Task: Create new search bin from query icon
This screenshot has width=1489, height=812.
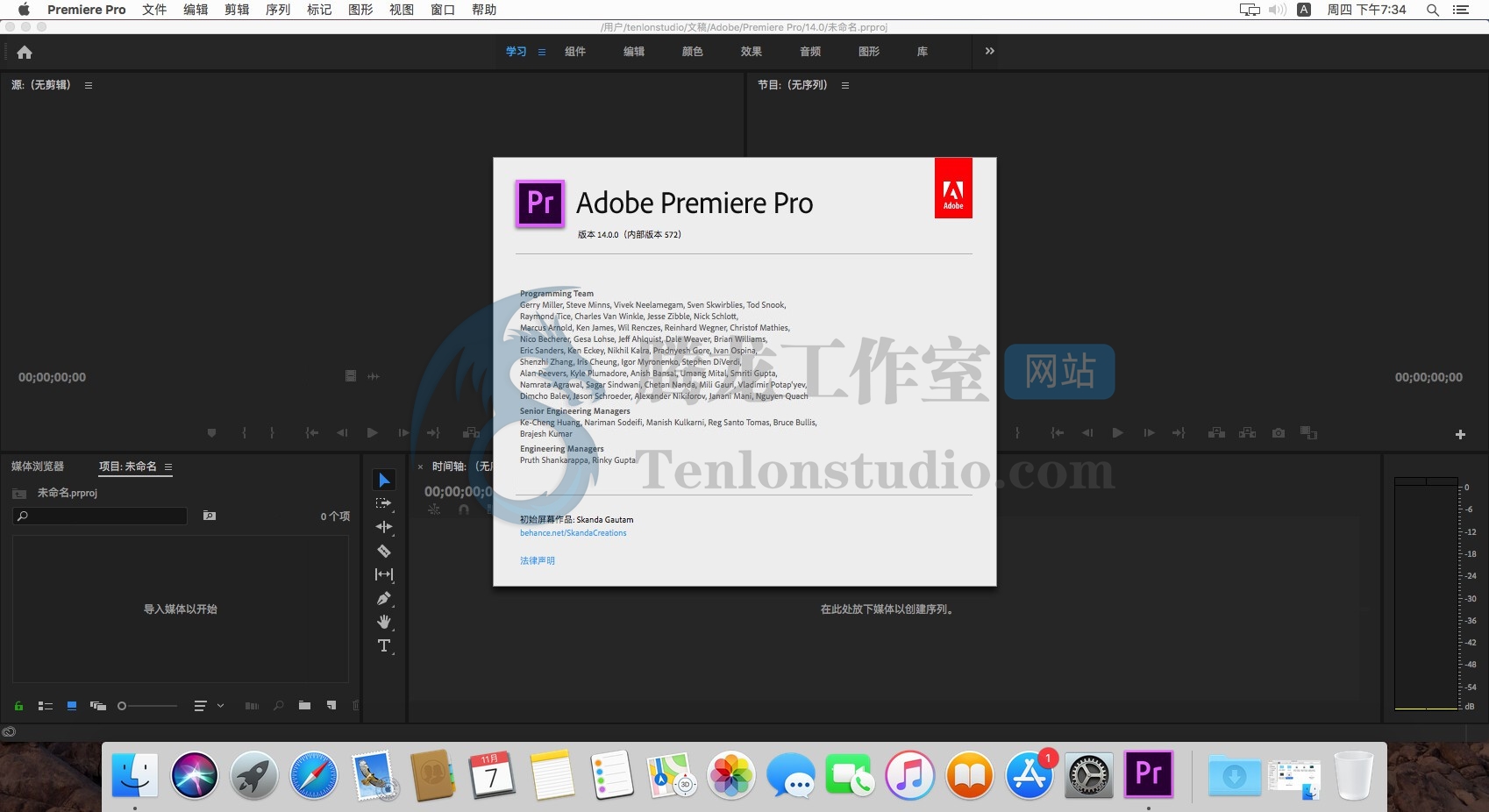Action: point(210,516)
